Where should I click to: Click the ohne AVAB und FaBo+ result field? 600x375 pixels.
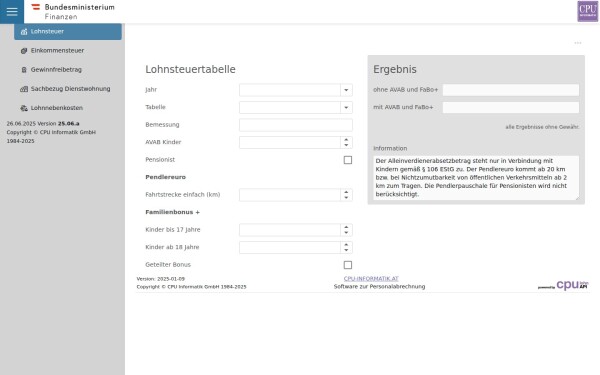point(511,90)
